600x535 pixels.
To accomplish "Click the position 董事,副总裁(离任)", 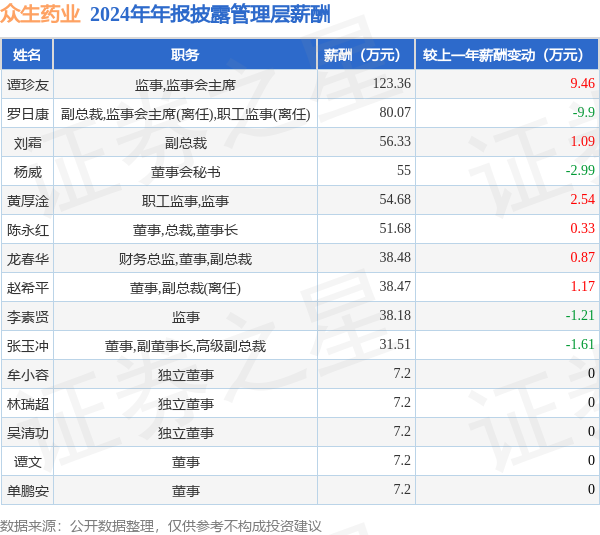I will (185, 288).
